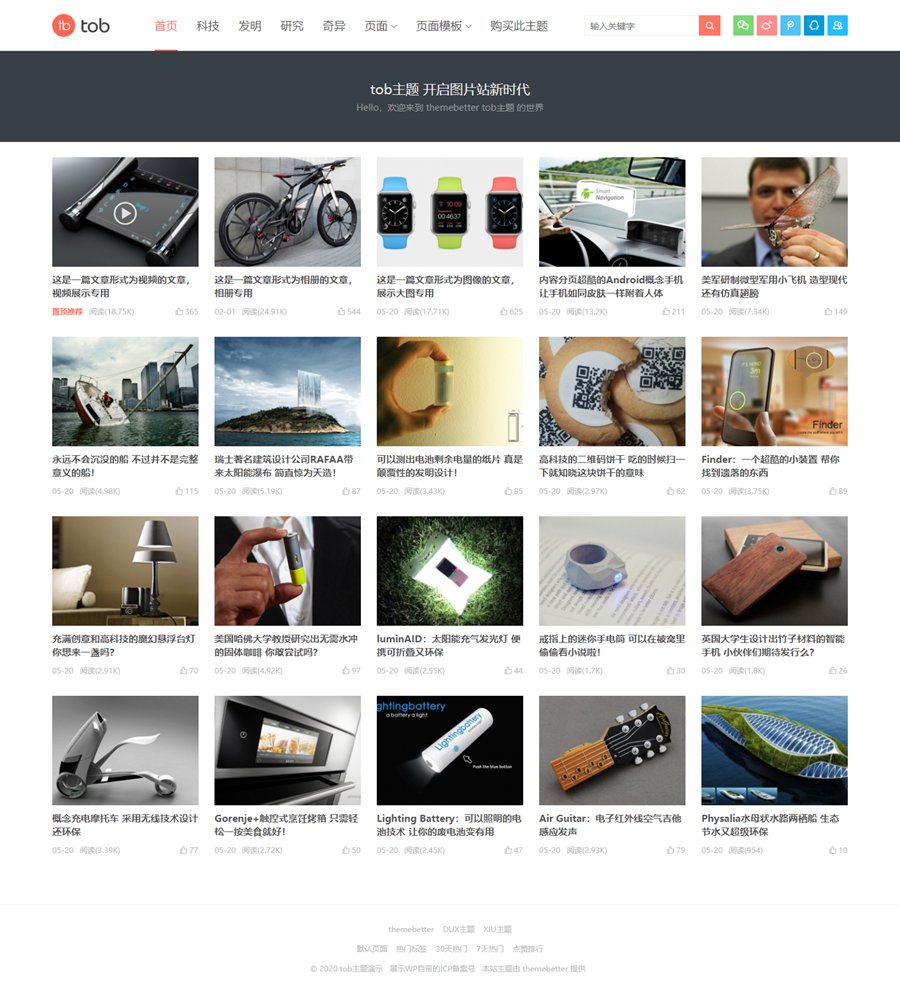Open the green WeChat icon
900x1002 pixels.
coord(743,26)
